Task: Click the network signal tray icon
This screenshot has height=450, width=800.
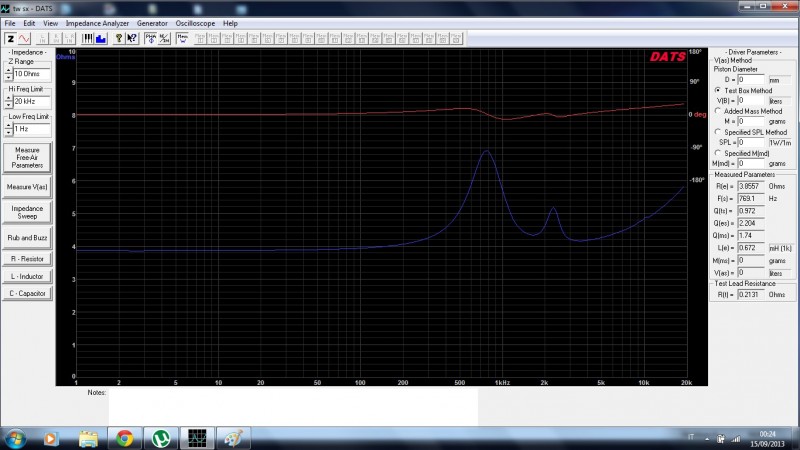Action: (736, 438)
